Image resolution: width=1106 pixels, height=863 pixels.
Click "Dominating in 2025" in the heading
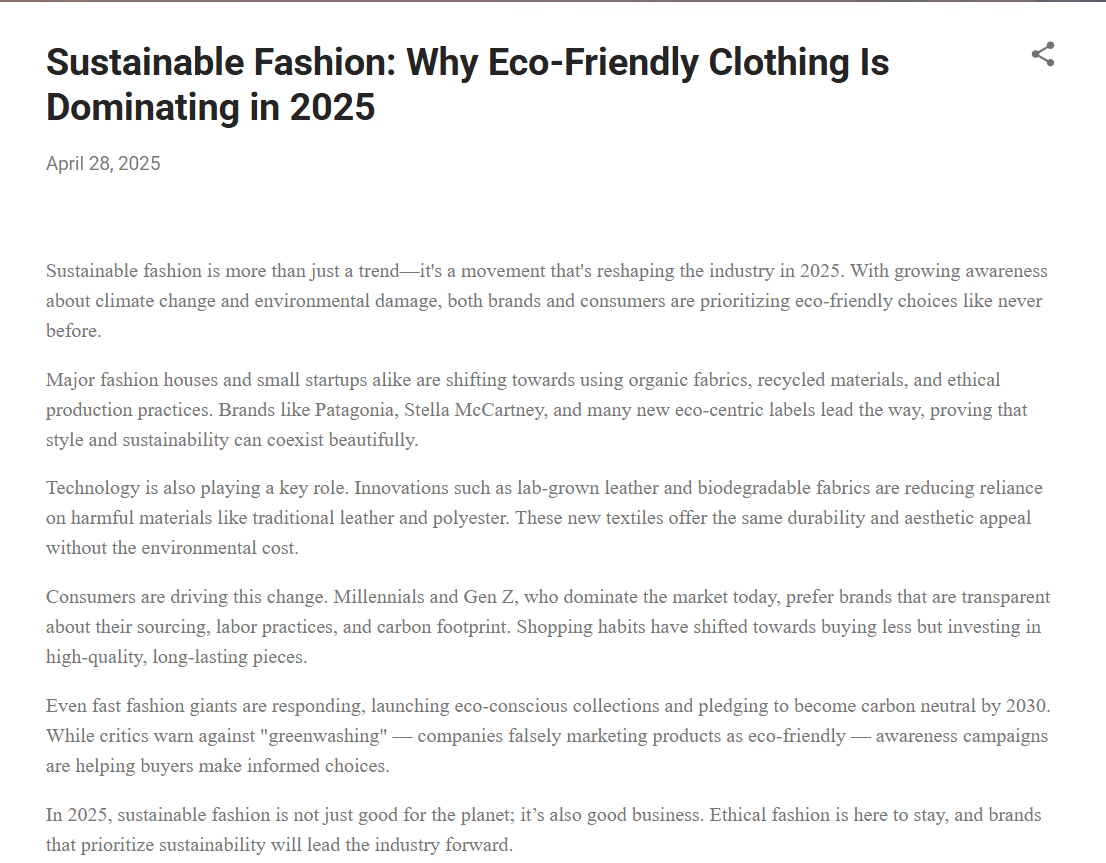coord(210,107)
